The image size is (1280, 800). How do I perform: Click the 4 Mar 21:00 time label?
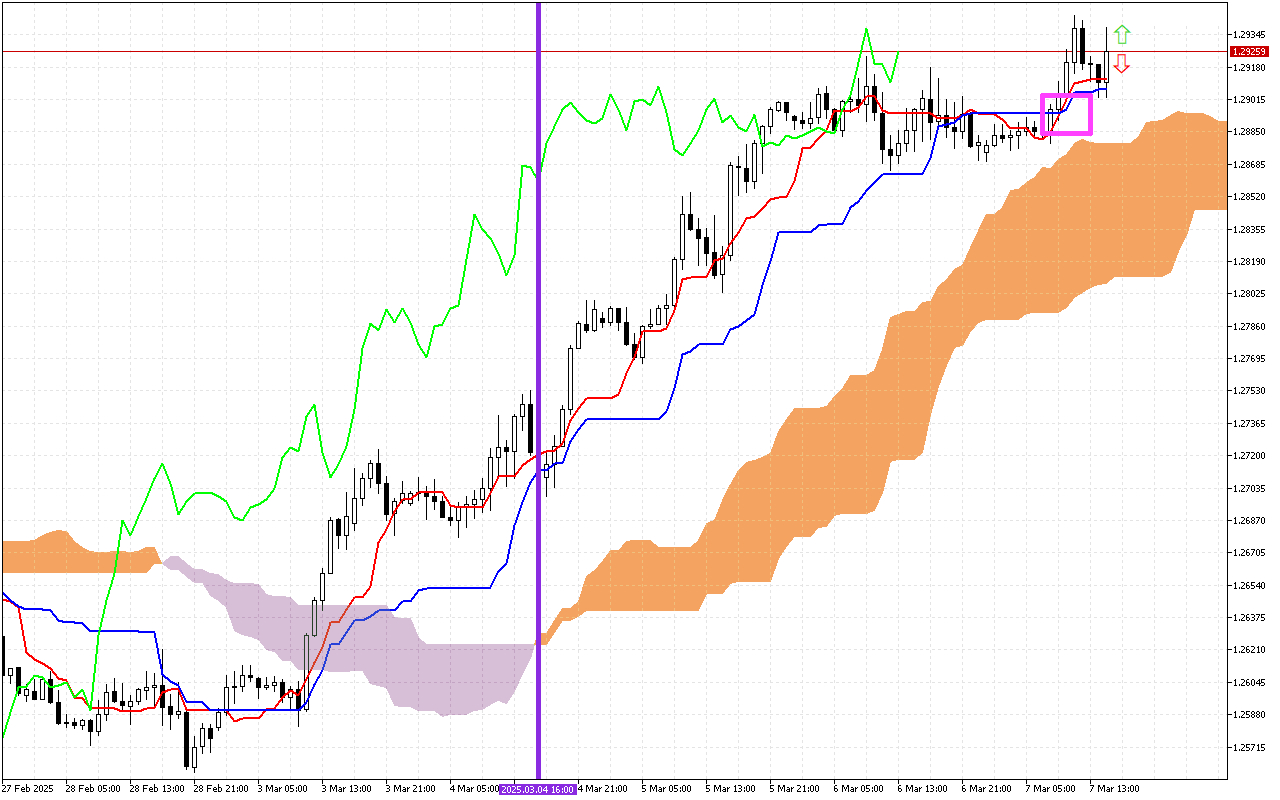[x=603, y=789]
